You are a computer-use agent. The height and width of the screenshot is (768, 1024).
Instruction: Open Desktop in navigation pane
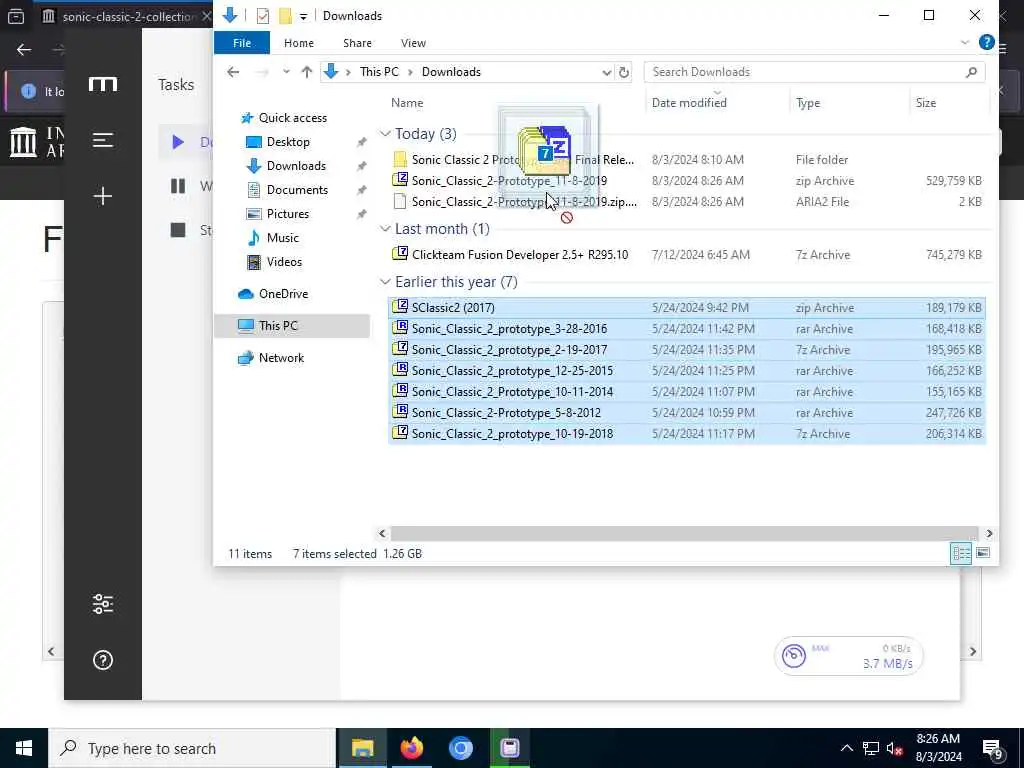tap(288, 142)
